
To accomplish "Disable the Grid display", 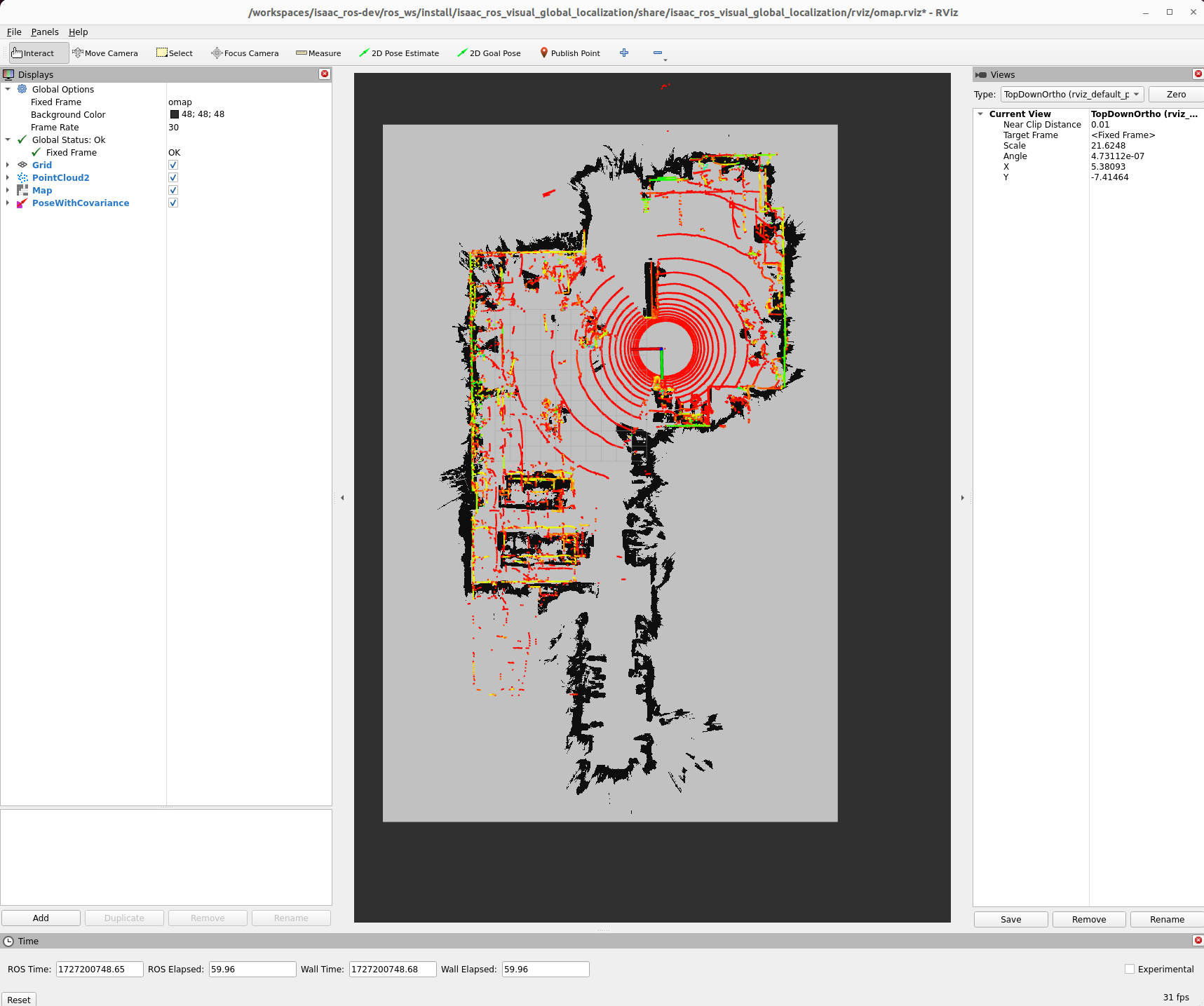I will point(173,165).
